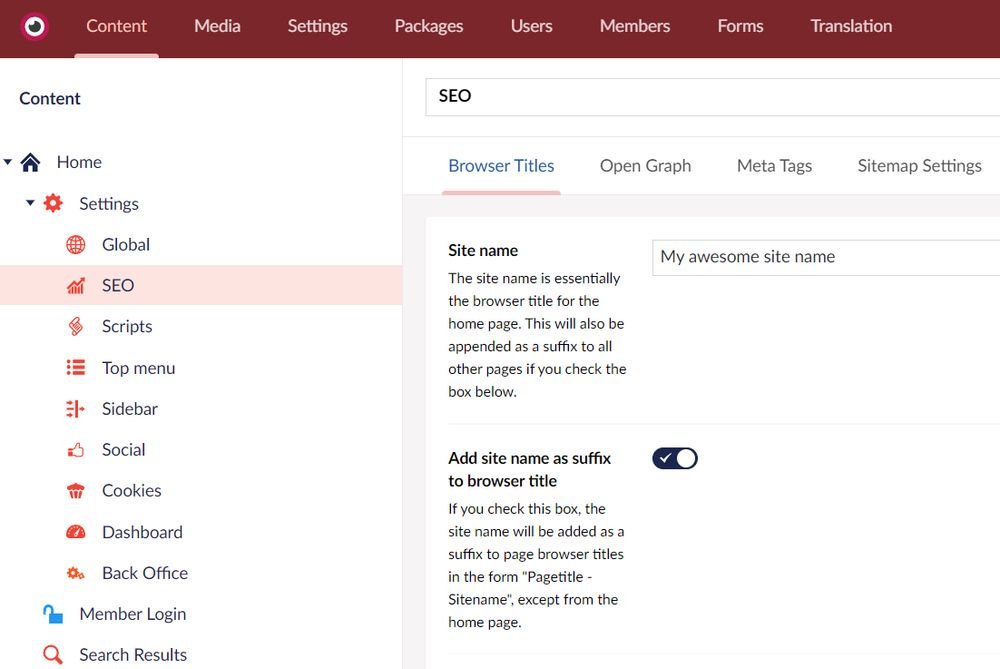Image resolution: width=1000 pixels, height=669 pixels.
Task: Click the Cookies cupcake icon
Action: (76, 491)
